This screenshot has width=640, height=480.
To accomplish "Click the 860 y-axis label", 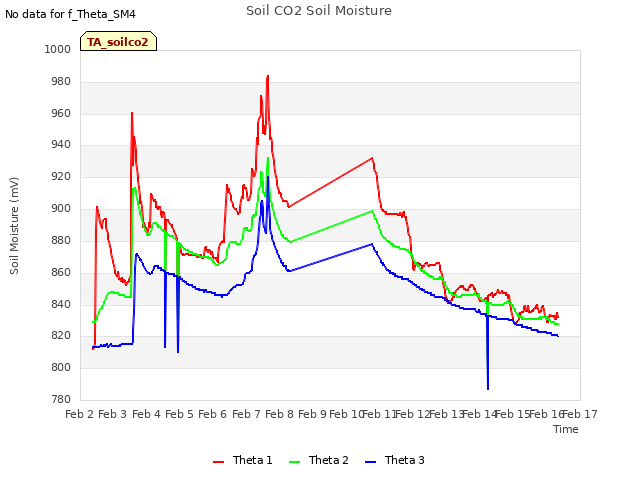I will click(x=61, y=272).
